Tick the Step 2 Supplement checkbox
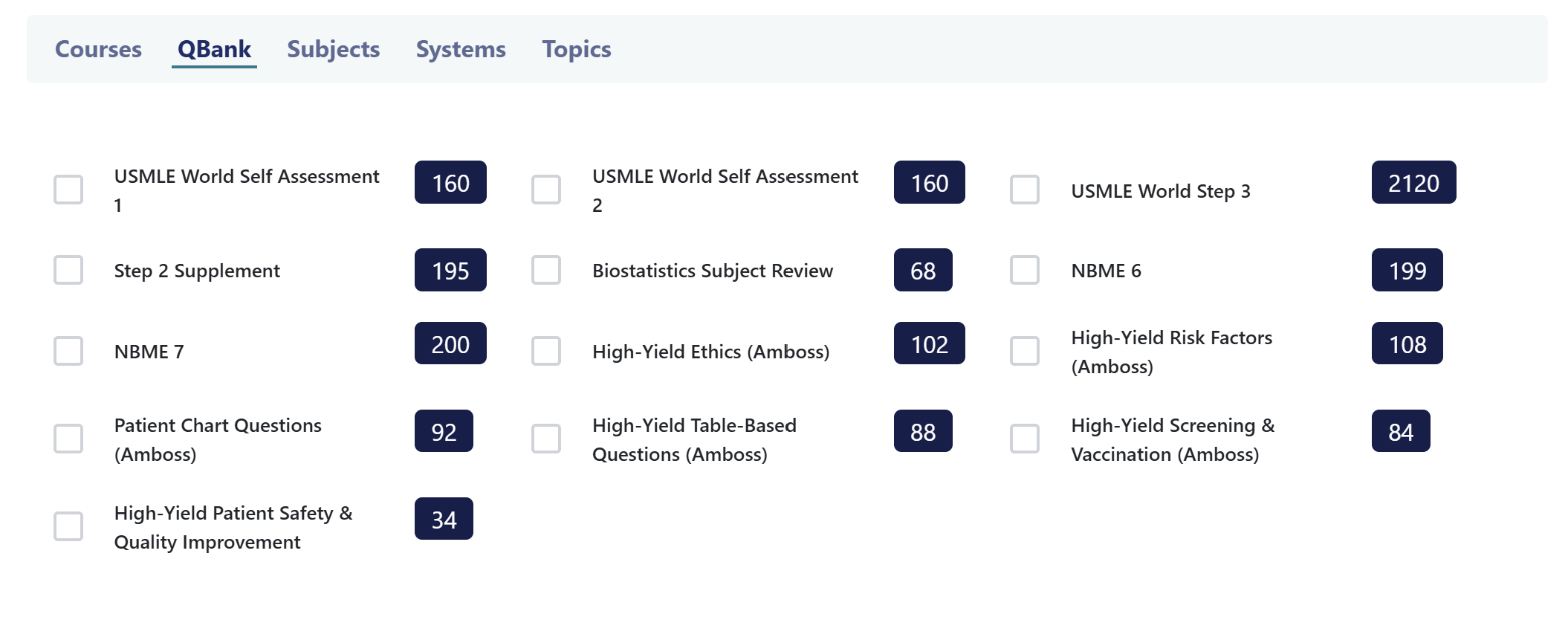Screen dimensions: 1568x620 tap(68, 270)
